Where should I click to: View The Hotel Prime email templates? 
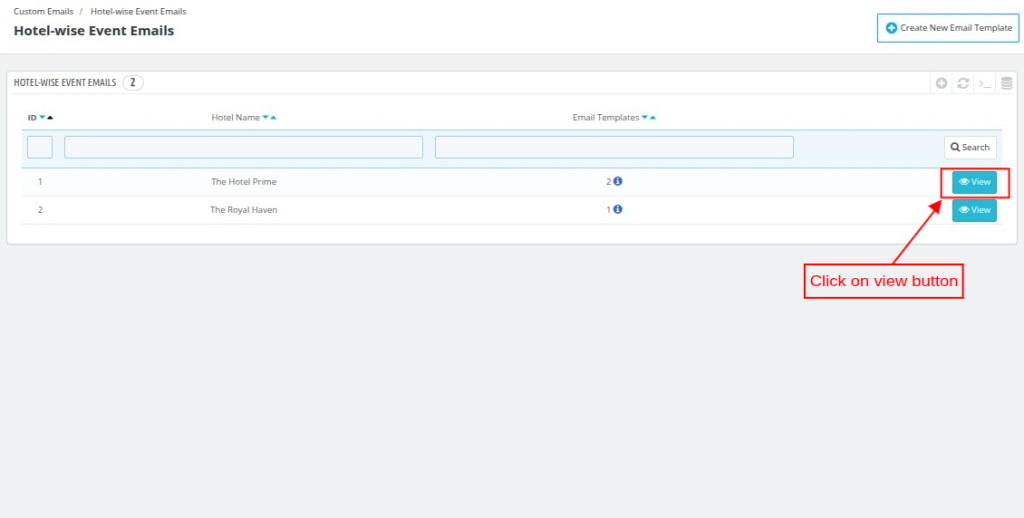tap(974, 182)
